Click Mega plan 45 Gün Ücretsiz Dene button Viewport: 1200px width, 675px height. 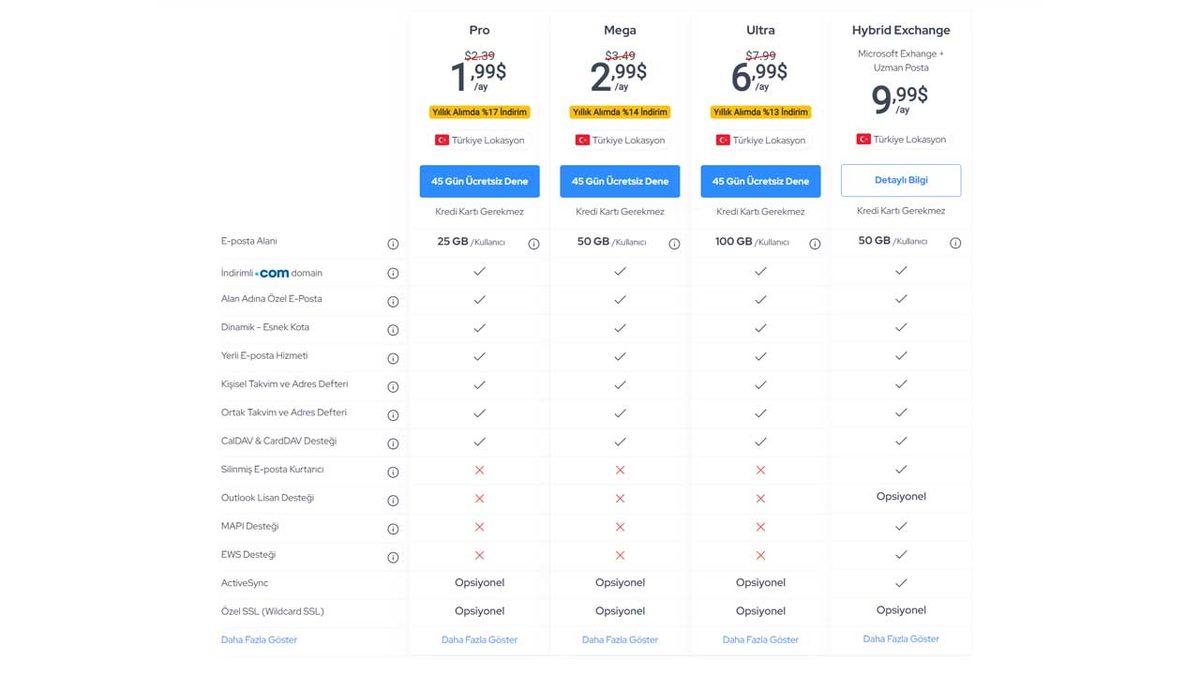(x=620, y=181)
